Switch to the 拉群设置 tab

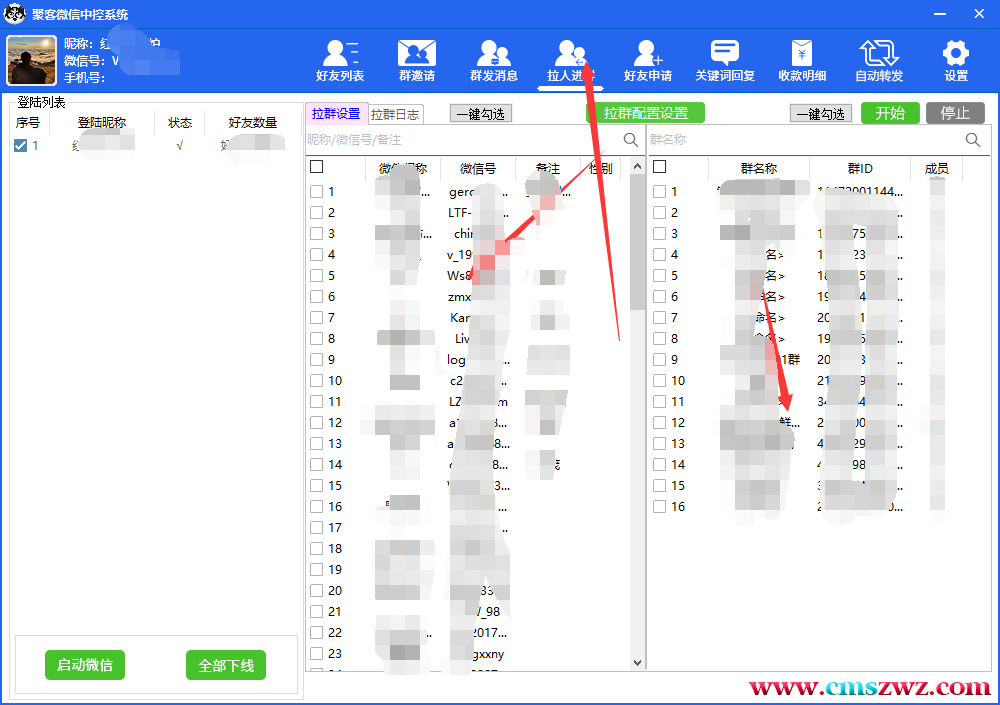(x=336, y=114)
